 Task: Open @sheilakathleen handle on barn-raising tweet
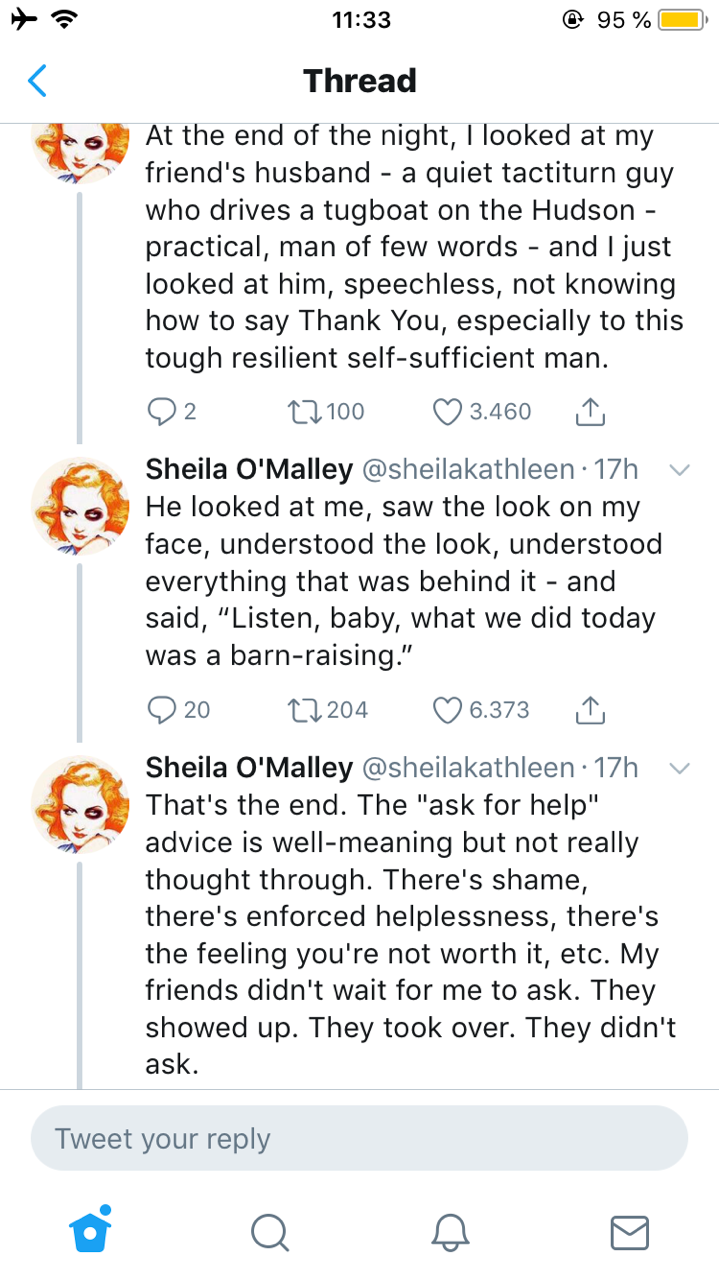point(466,469)
